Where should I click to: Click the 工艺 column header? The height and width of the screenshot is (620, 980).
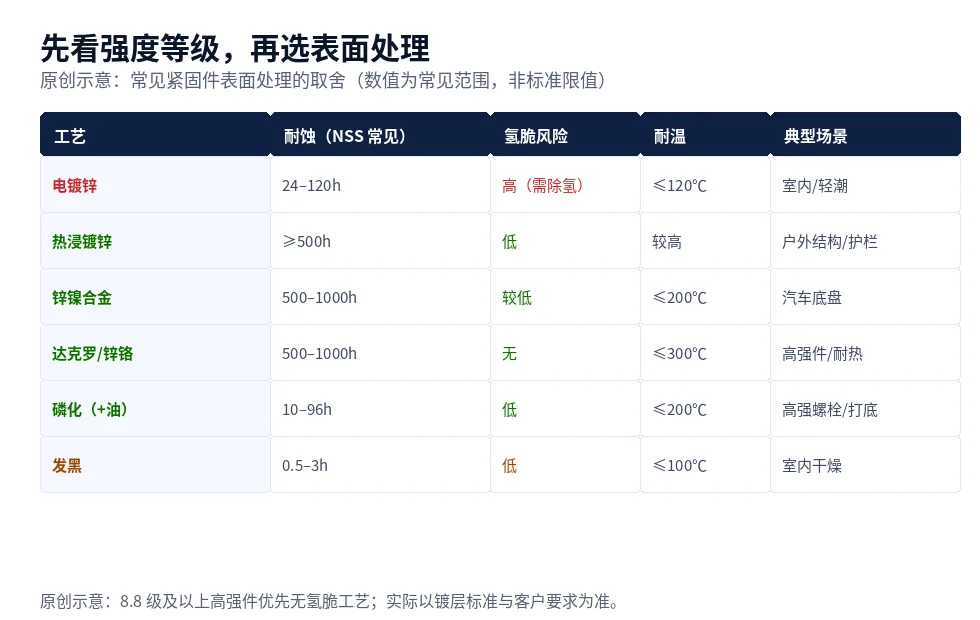(x=155, y=134)
